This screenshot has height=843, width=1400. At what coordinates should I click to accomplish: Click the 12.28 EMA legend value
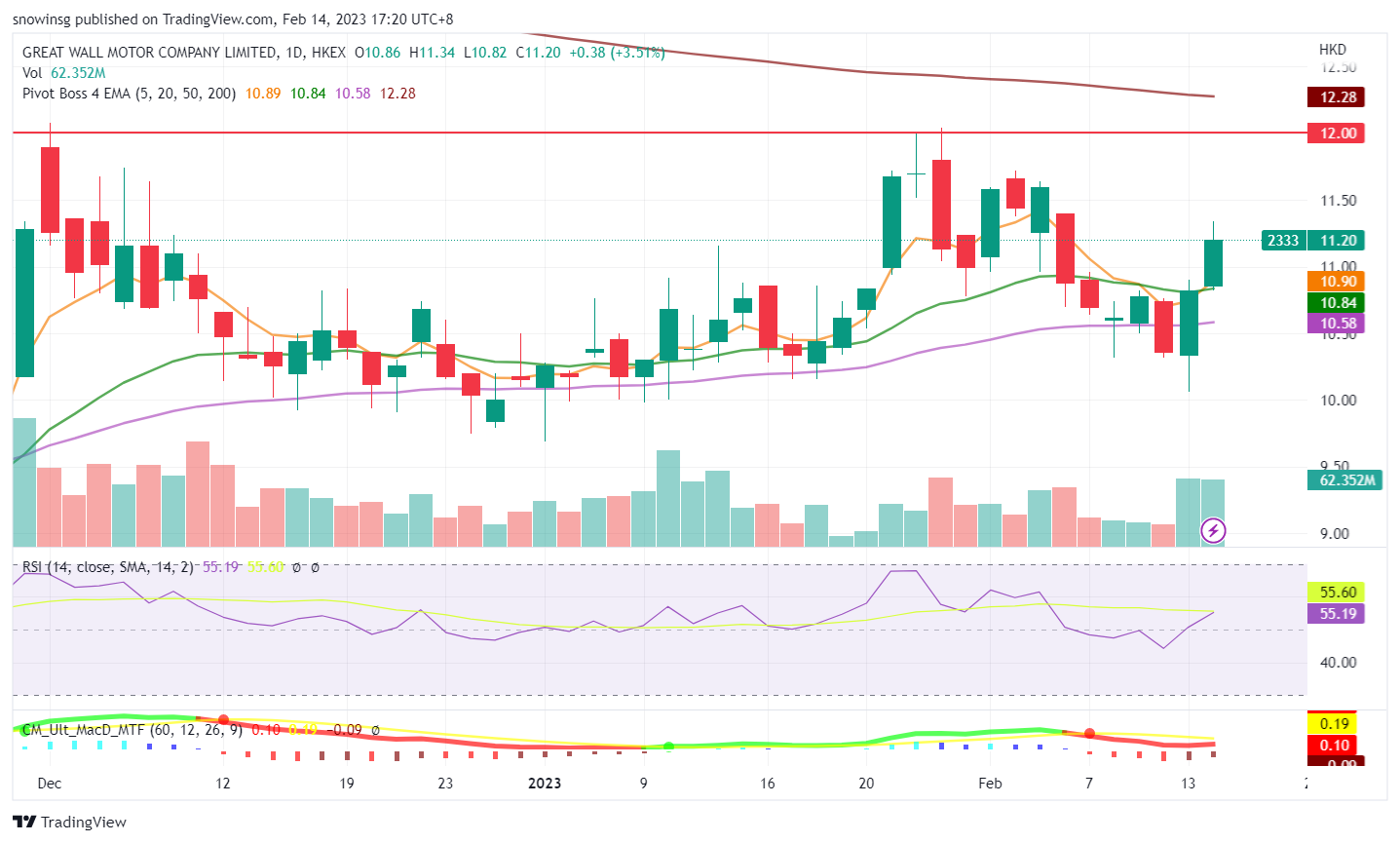397,94
